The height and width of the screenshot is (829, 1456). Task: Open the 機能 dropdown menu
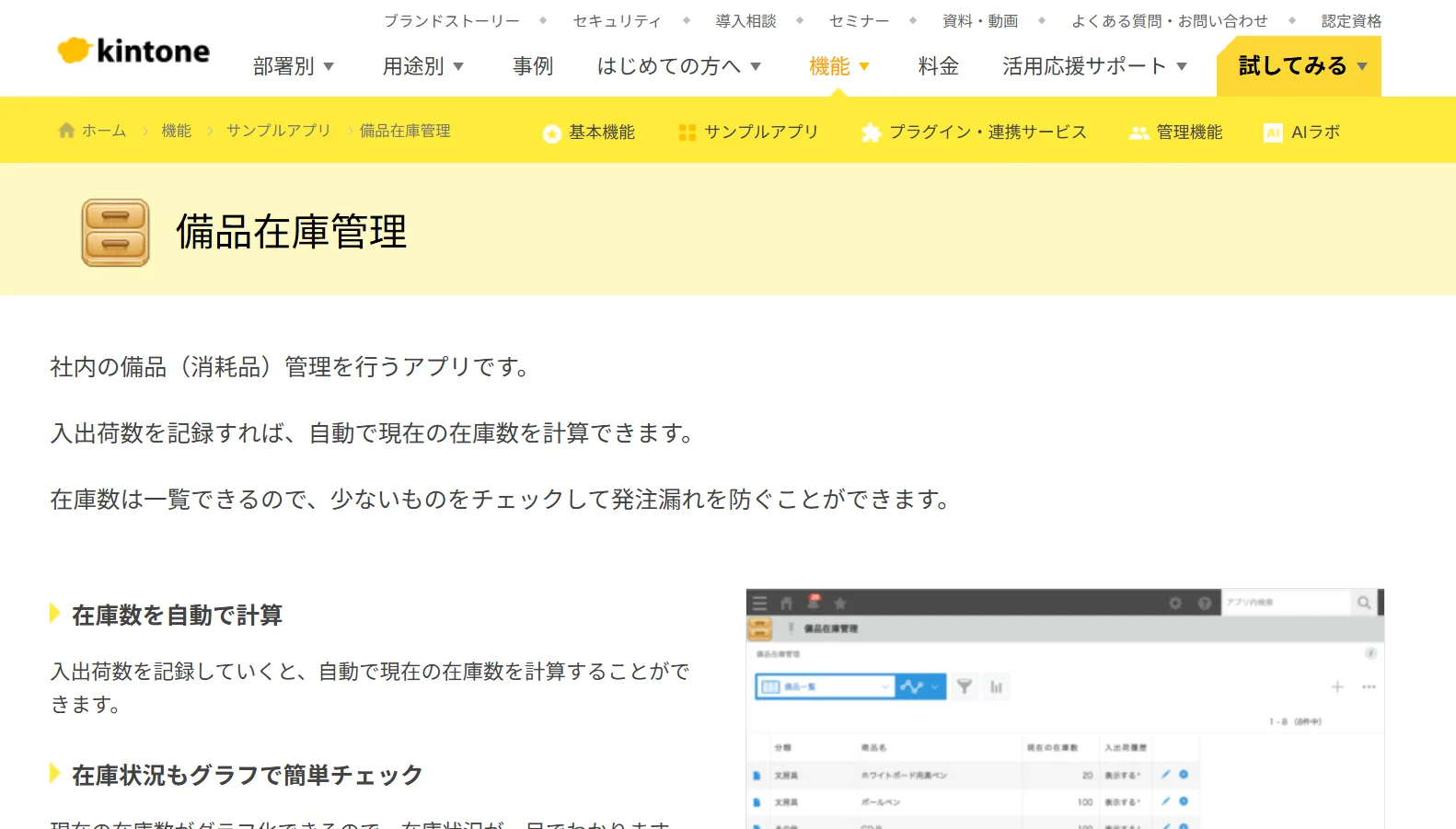click(839, 66)
